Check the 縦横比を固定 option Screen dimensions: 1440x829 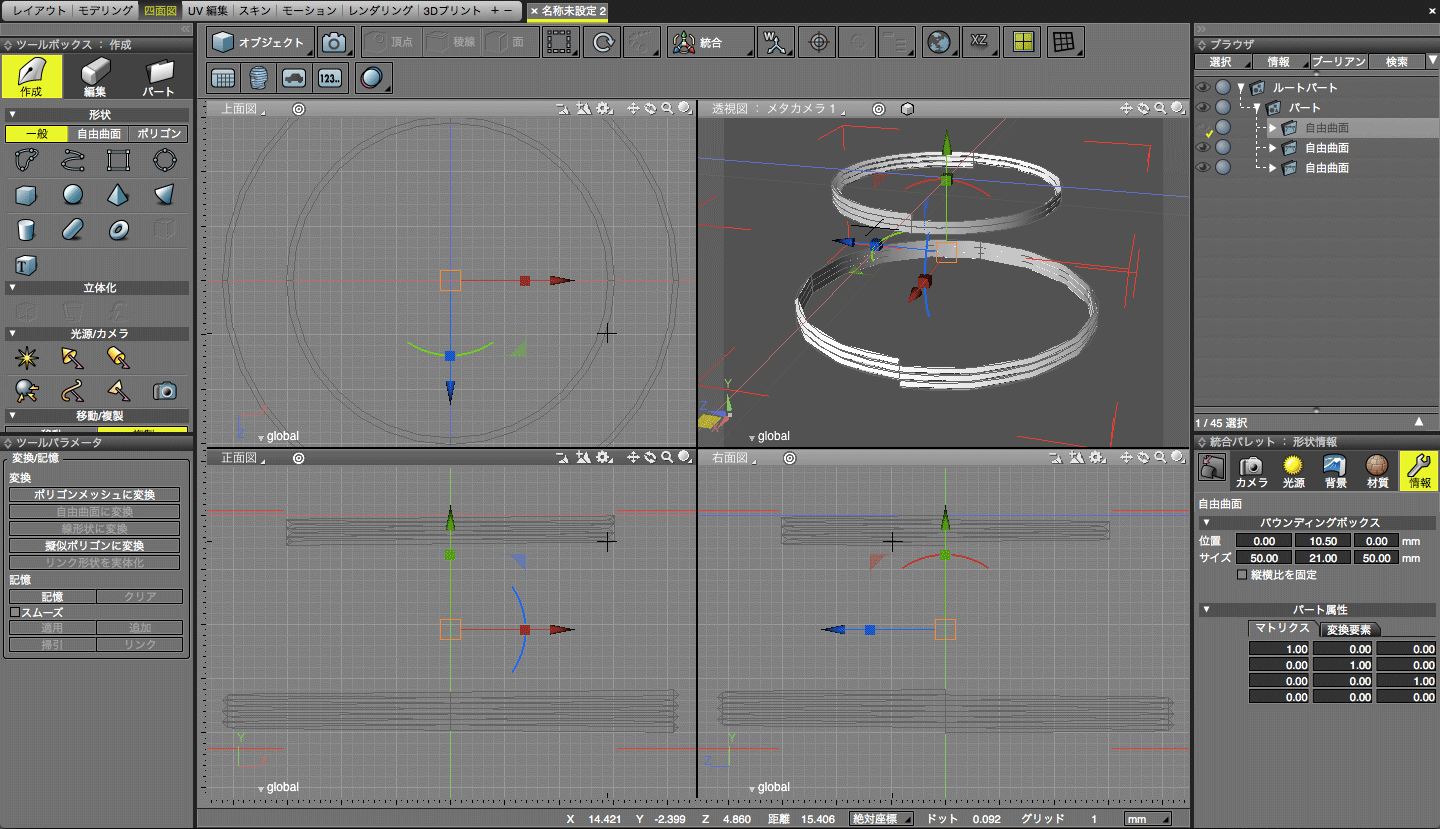pyautogui.click(x=1242, y=575)
